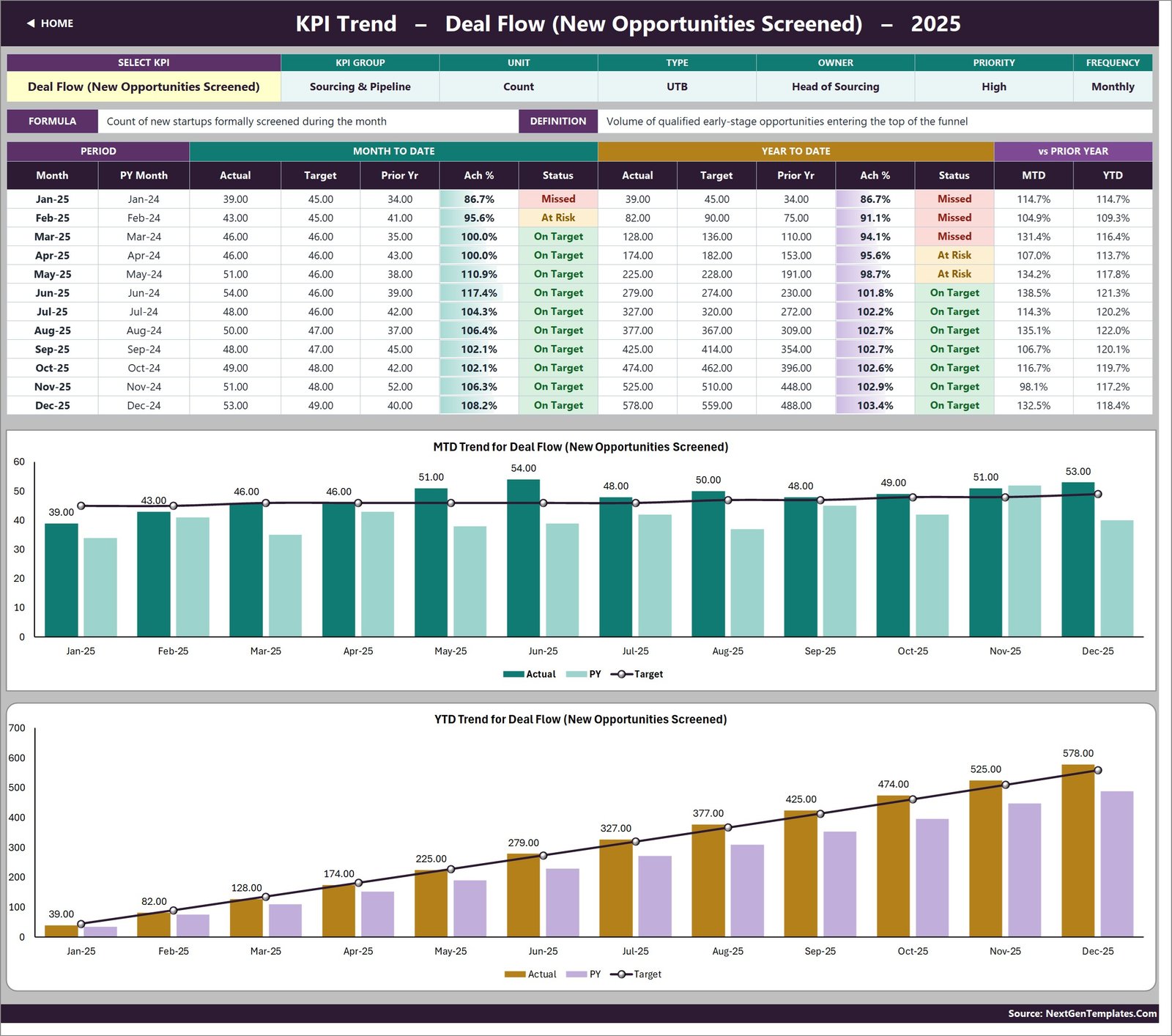Select the Dec-25 month cell
The image size is (1172, 1036).
(52, 405)
